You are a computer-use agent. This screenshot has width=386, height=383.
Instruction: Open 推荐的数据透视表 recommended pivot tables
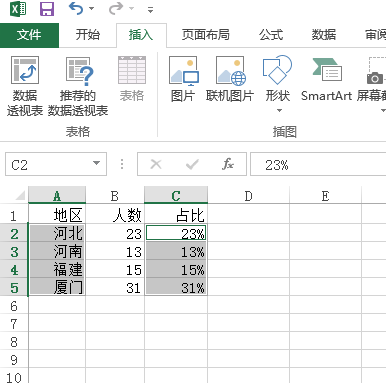point(78,87)
